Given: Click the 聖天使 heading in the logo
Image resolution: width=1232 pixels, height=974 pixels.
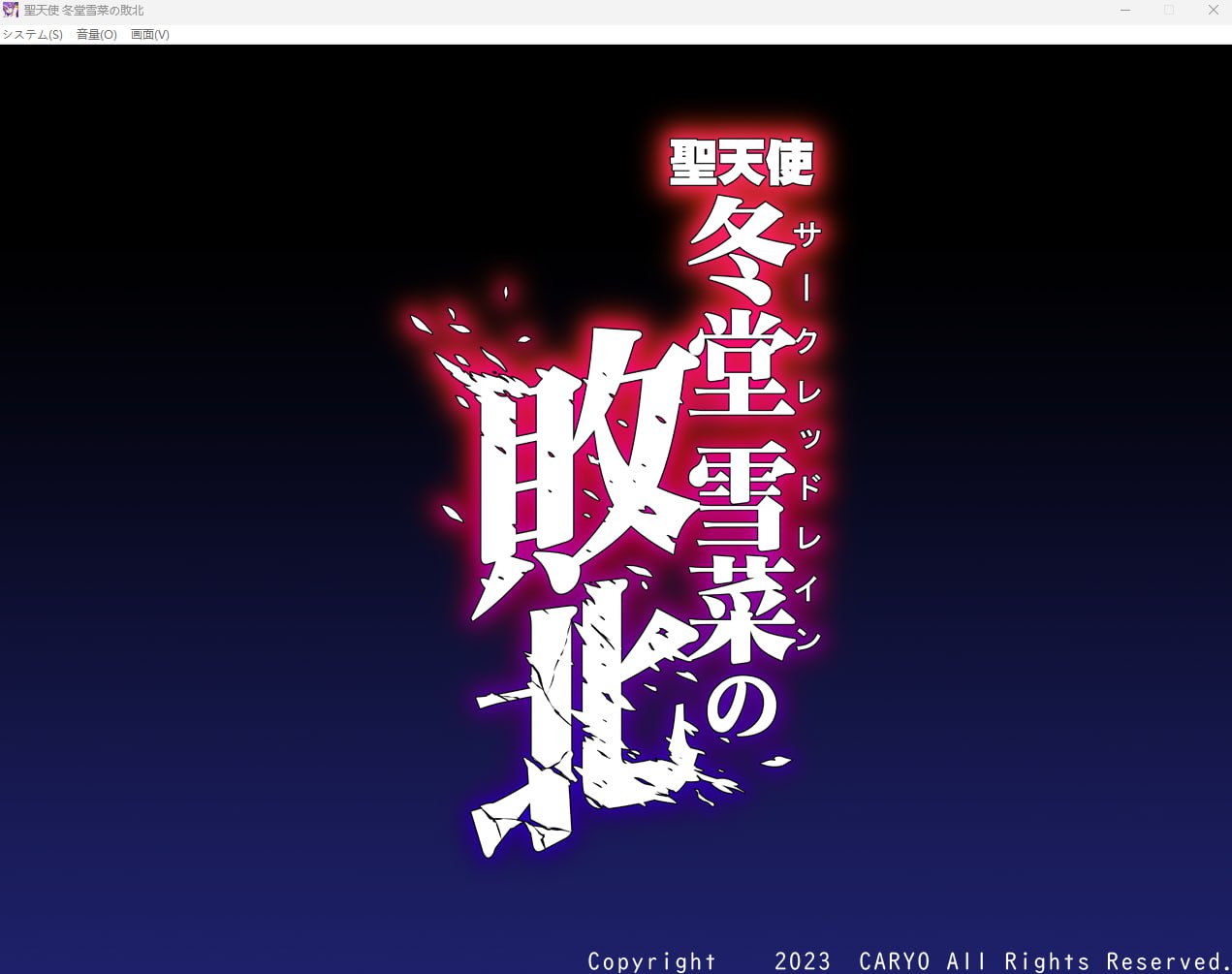Looking at the screenshot, I should (x=742, y=163).
